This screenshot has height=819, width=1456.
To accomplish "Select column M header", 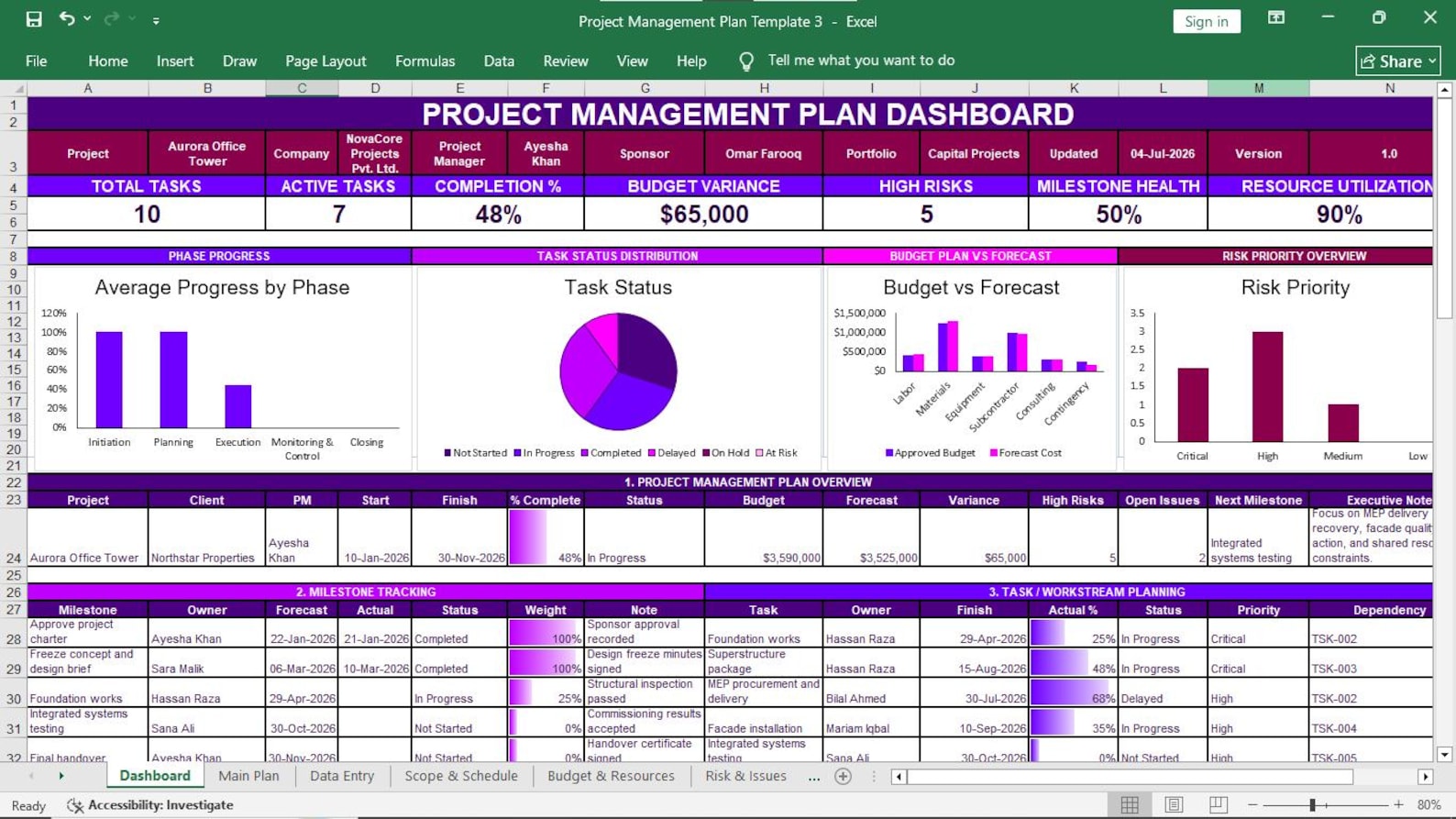I will [x=1258, y=88].
